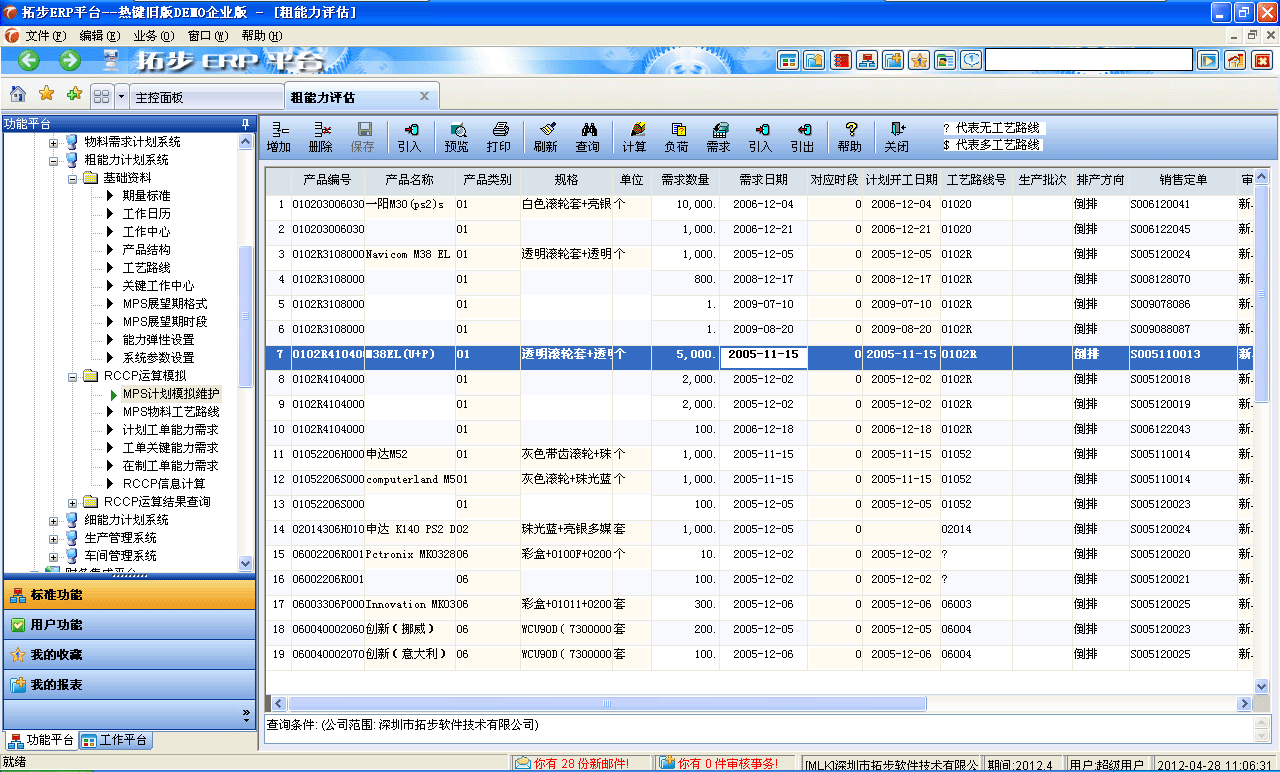This screenshot has width=1280, height=772.
Task: Click the 负荷 load icon
Action: pos(677,137)
